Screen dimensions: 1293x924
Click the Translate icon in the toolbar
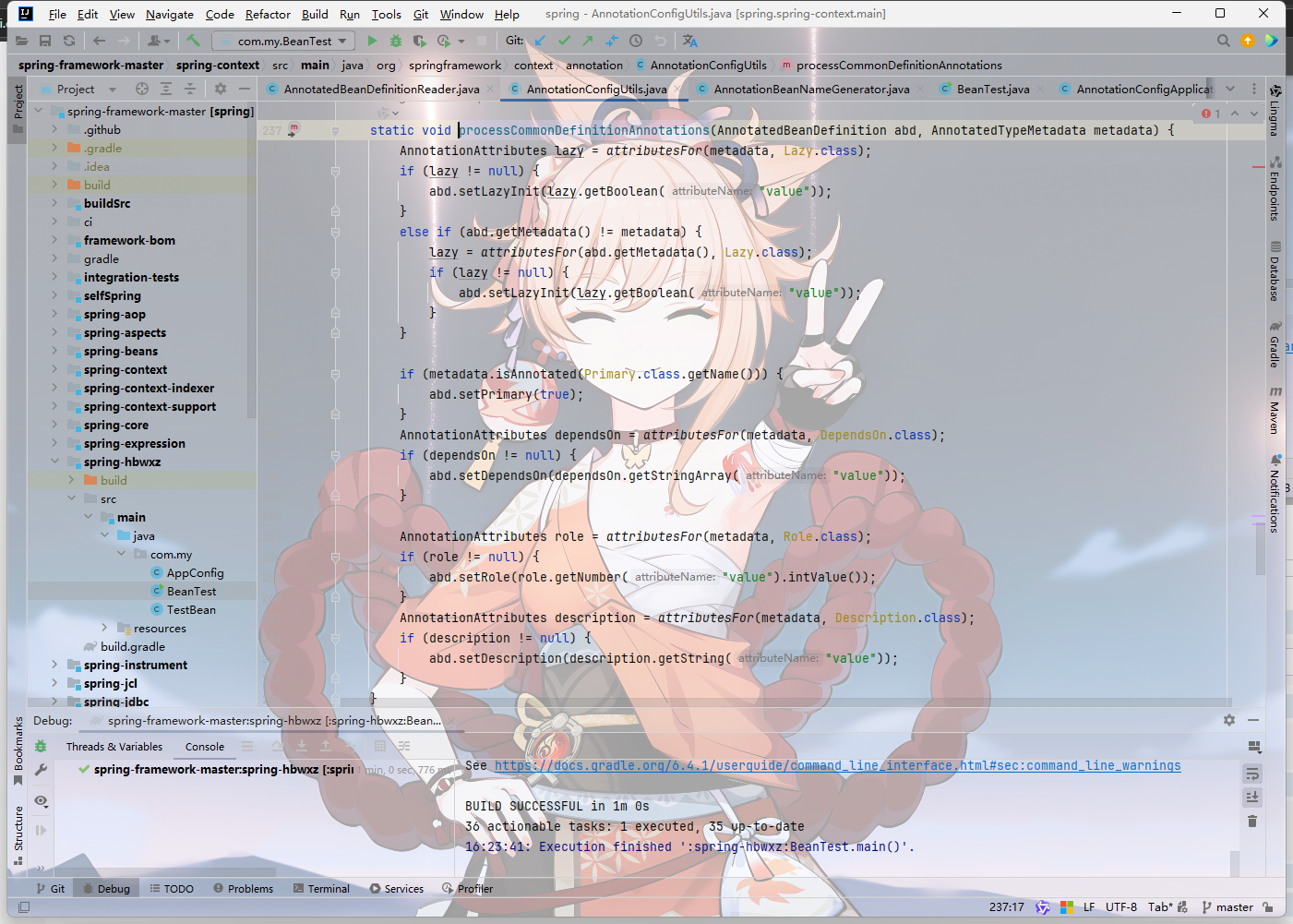(690, 41)
